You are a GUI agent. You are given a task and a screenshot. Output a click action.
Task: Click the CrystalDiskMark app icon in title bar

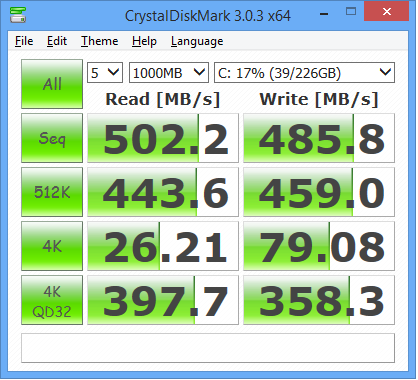coord(18,15)
